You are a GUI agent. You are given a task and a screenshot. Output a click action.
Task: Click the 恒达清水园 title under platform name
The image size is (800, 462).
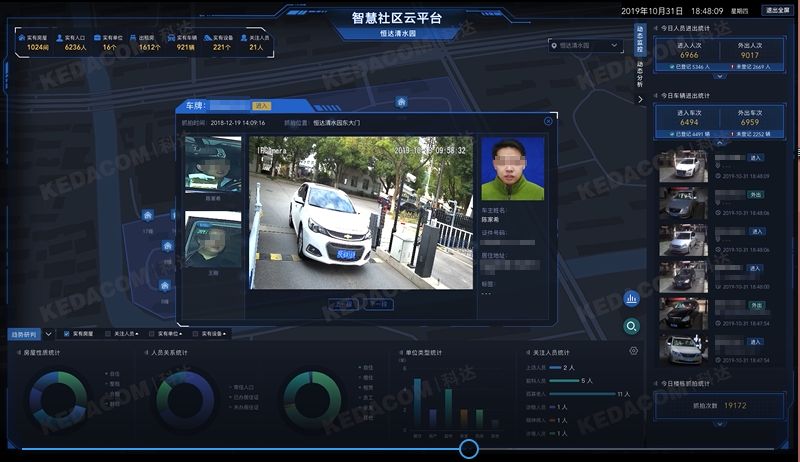coord(398,33)
